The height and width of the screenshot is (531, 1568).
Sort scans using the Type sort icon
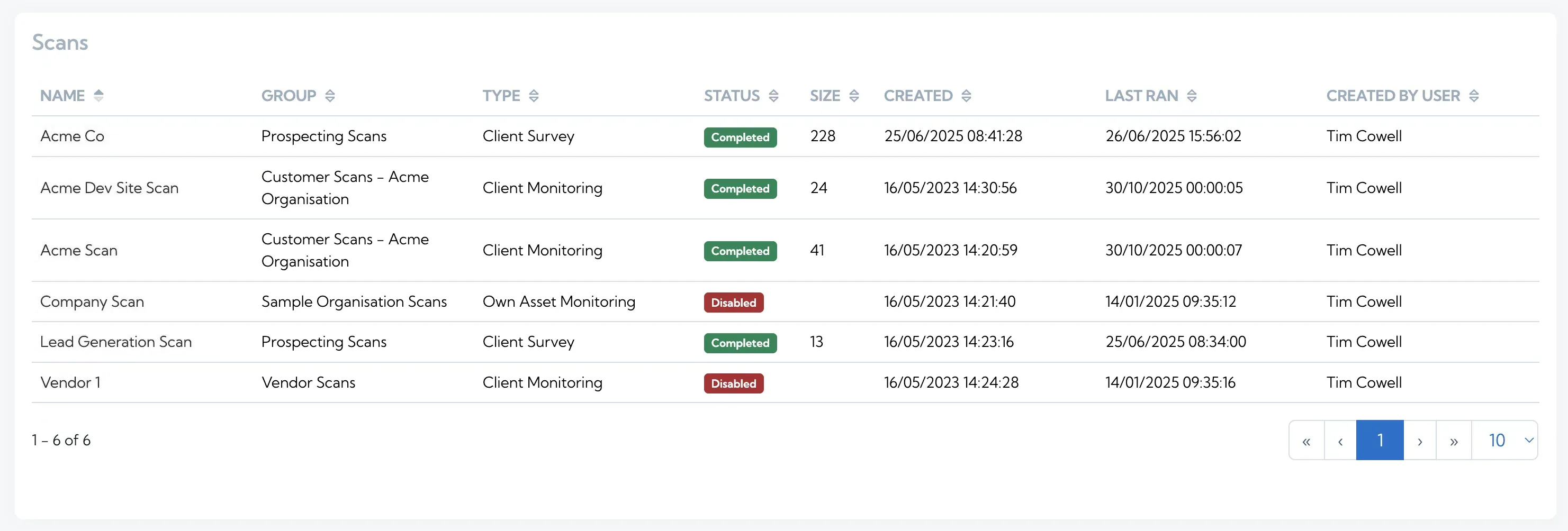click(534, 96)
